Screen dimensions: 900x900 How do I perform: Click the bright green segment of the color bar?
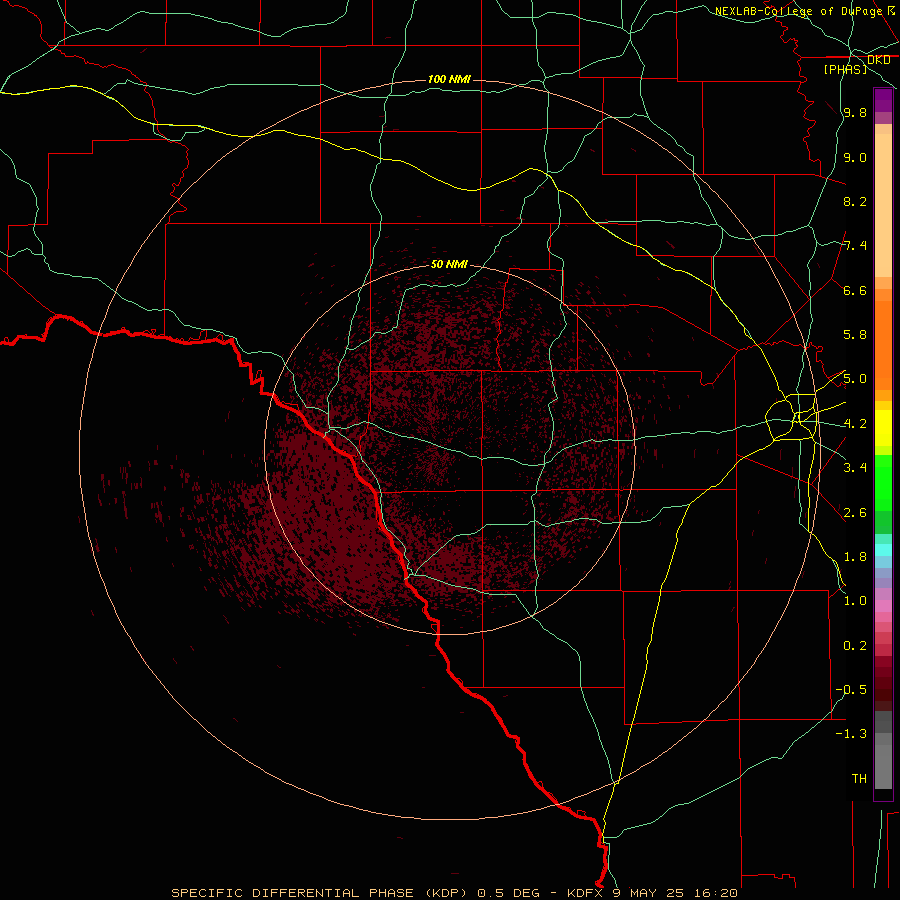[x=883, y=483]
